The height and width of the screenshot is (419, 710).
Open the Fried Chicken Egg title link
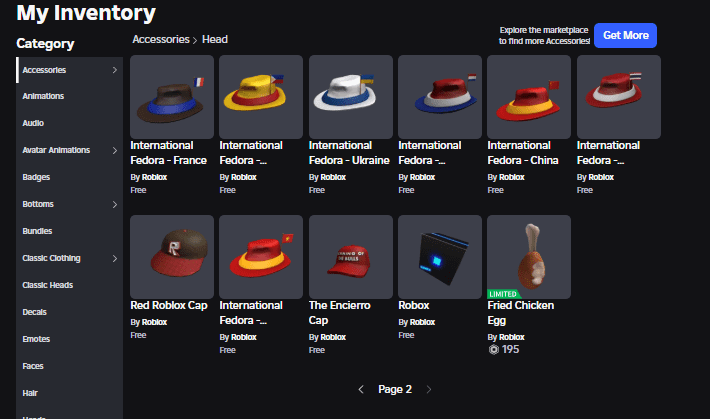(521, 313)
